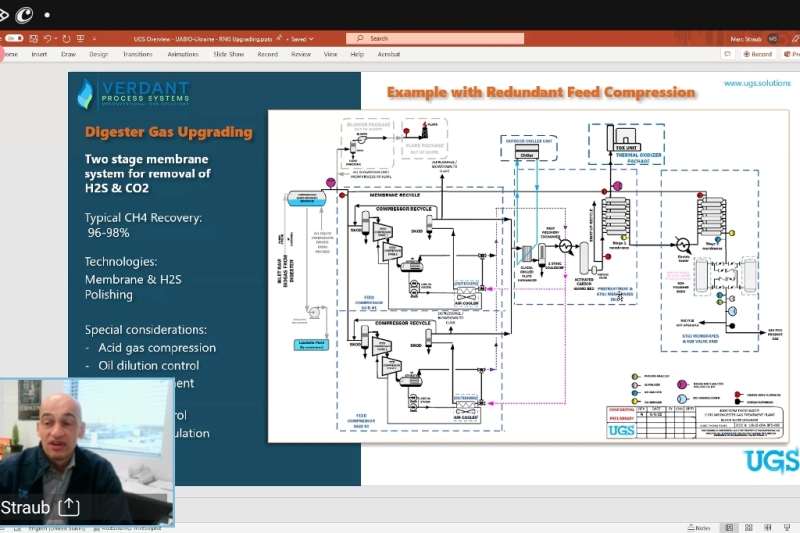800x533 pixels.
Task: Click the www.ugs.solutions link on slide
Action: tap(757, 83)
